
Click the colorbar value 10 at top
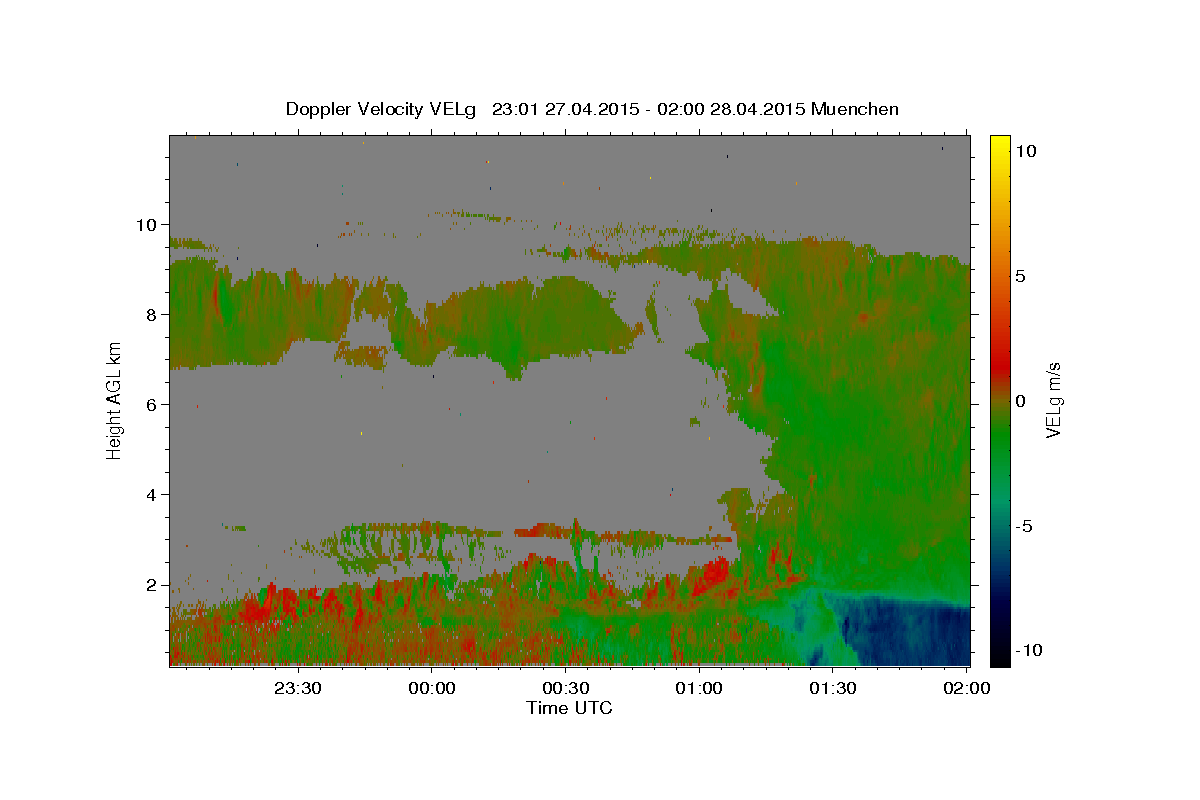click(x=1025, y=151)
